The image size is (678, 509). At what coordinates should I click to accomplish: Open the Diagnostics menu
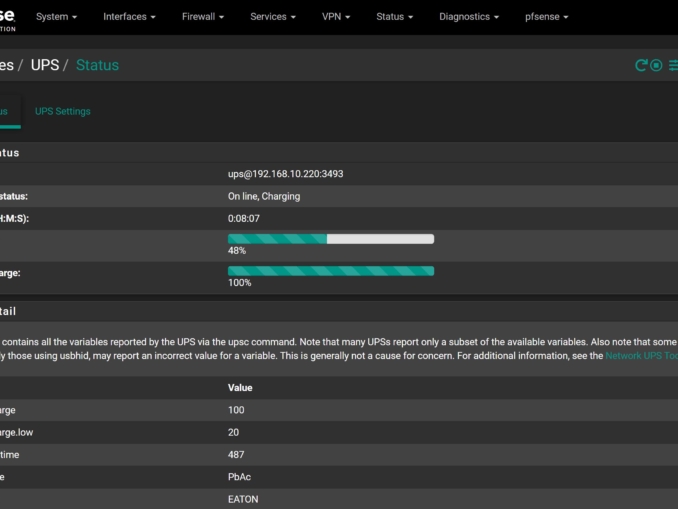(x=470, y=17)
